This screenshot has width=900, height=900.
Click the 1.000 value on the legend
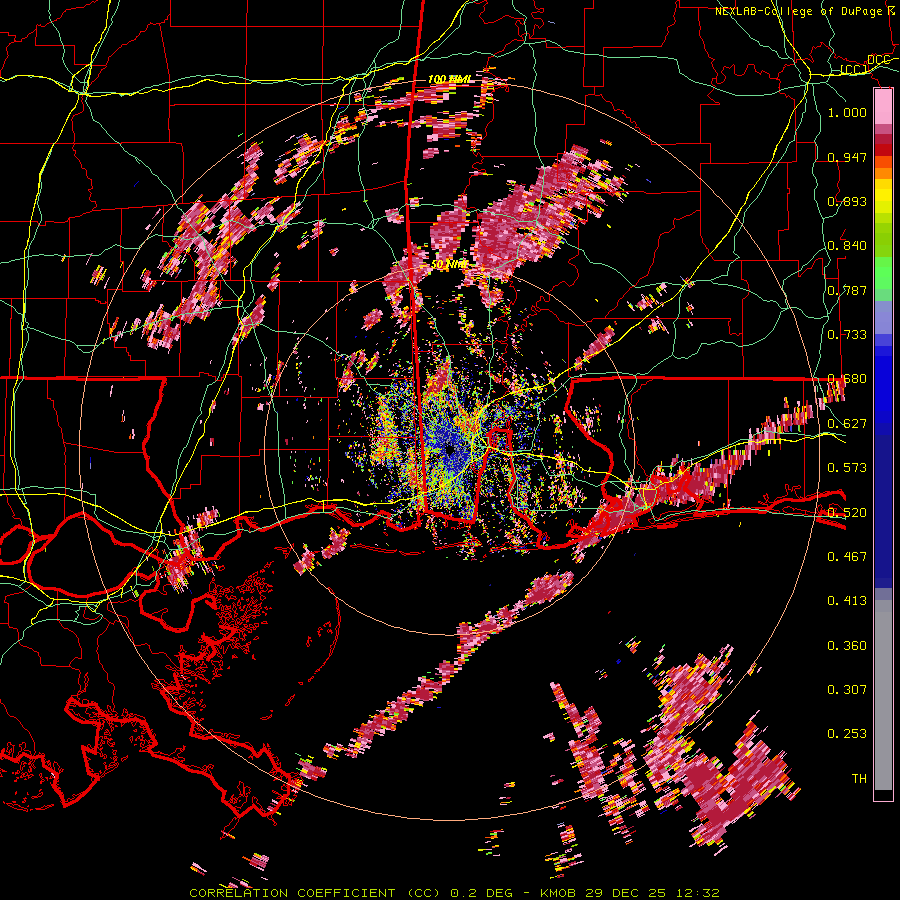coord(847,112)
